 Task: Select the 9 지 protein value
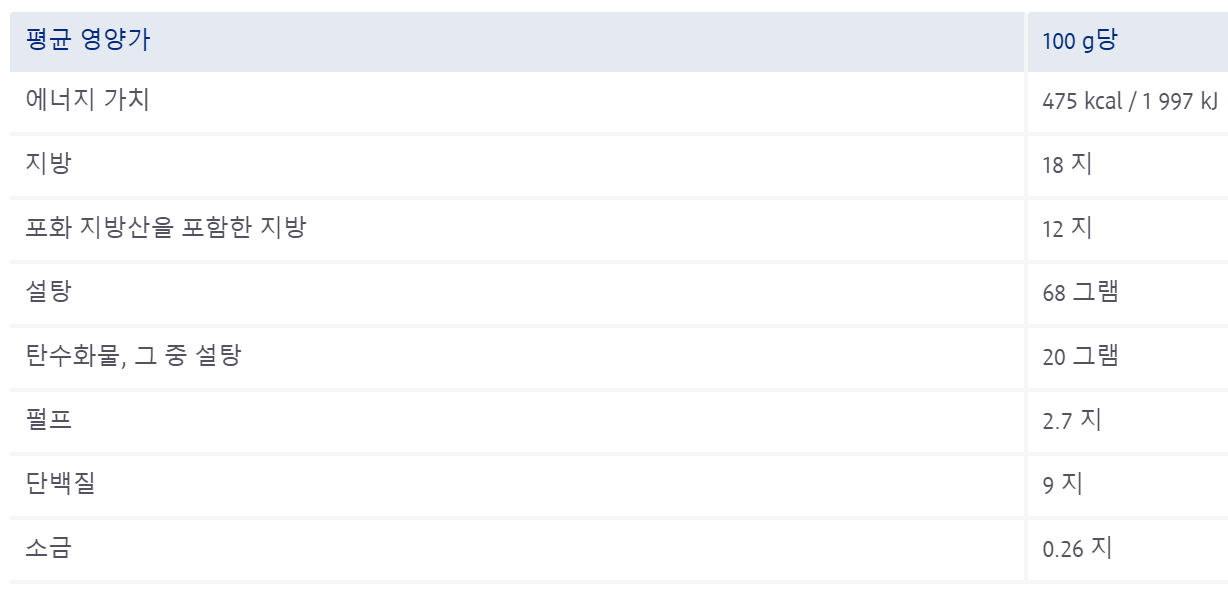[x=1062, y=485]
